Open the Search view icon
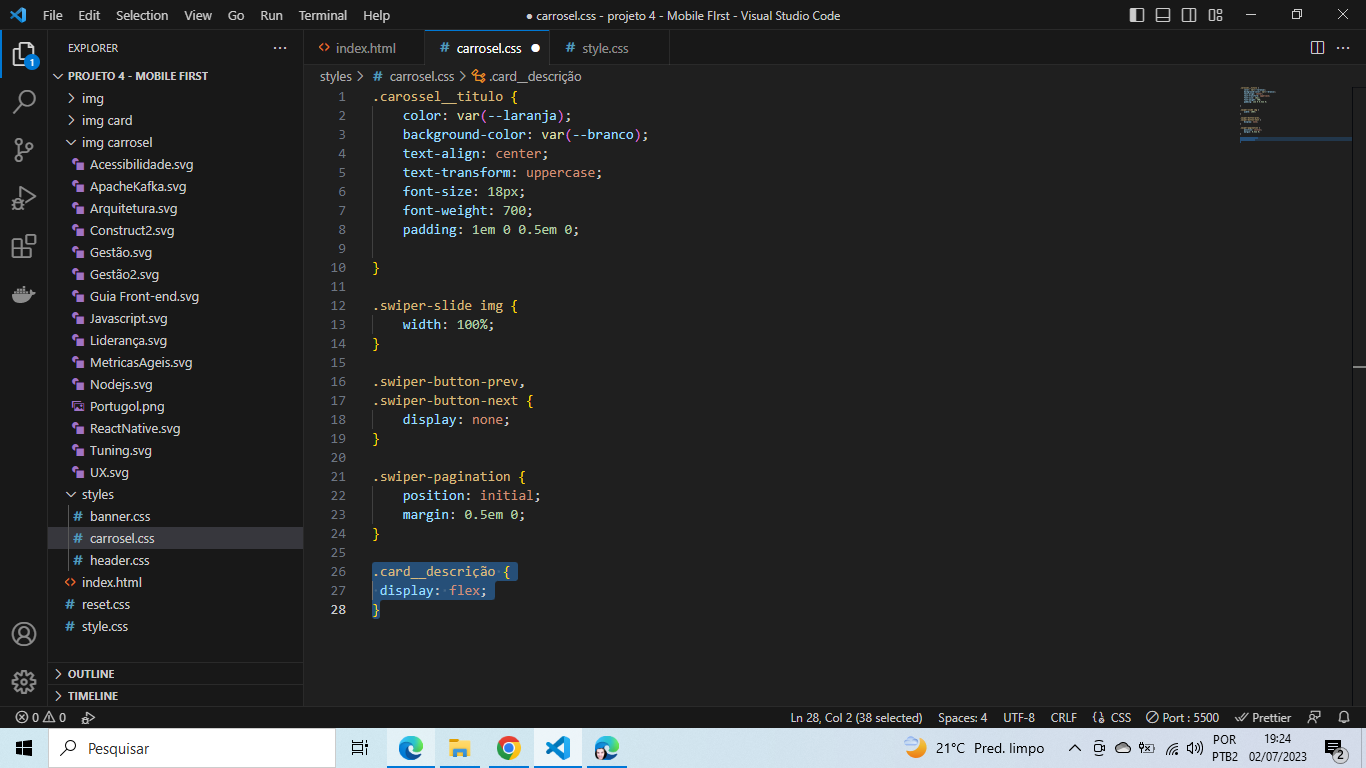This screenshot has height=768, width=1366. pos(24,102)
